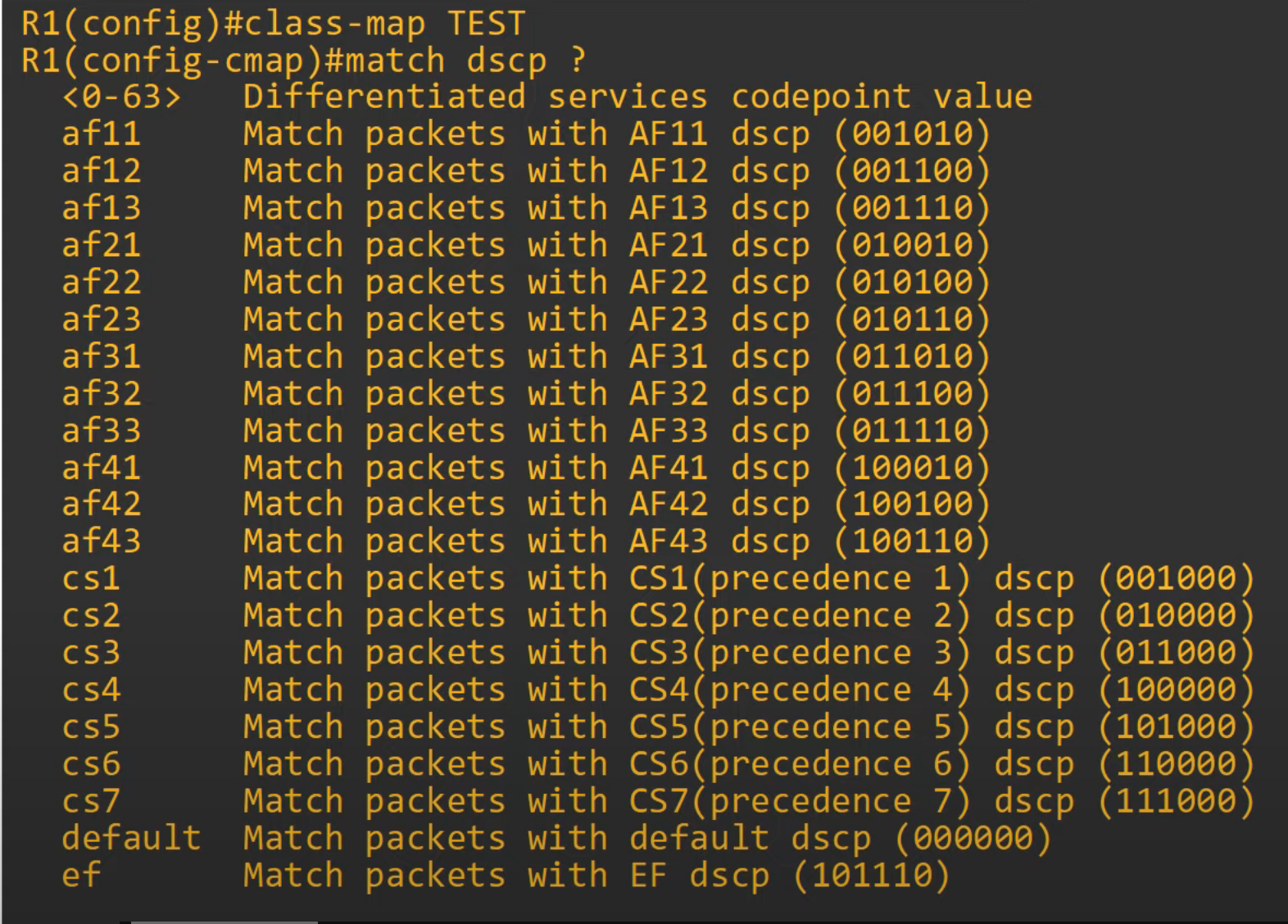Click the af23 DSCP keyword
Image resolution: width=1288 pixels, height=924 pixels.
101,319
